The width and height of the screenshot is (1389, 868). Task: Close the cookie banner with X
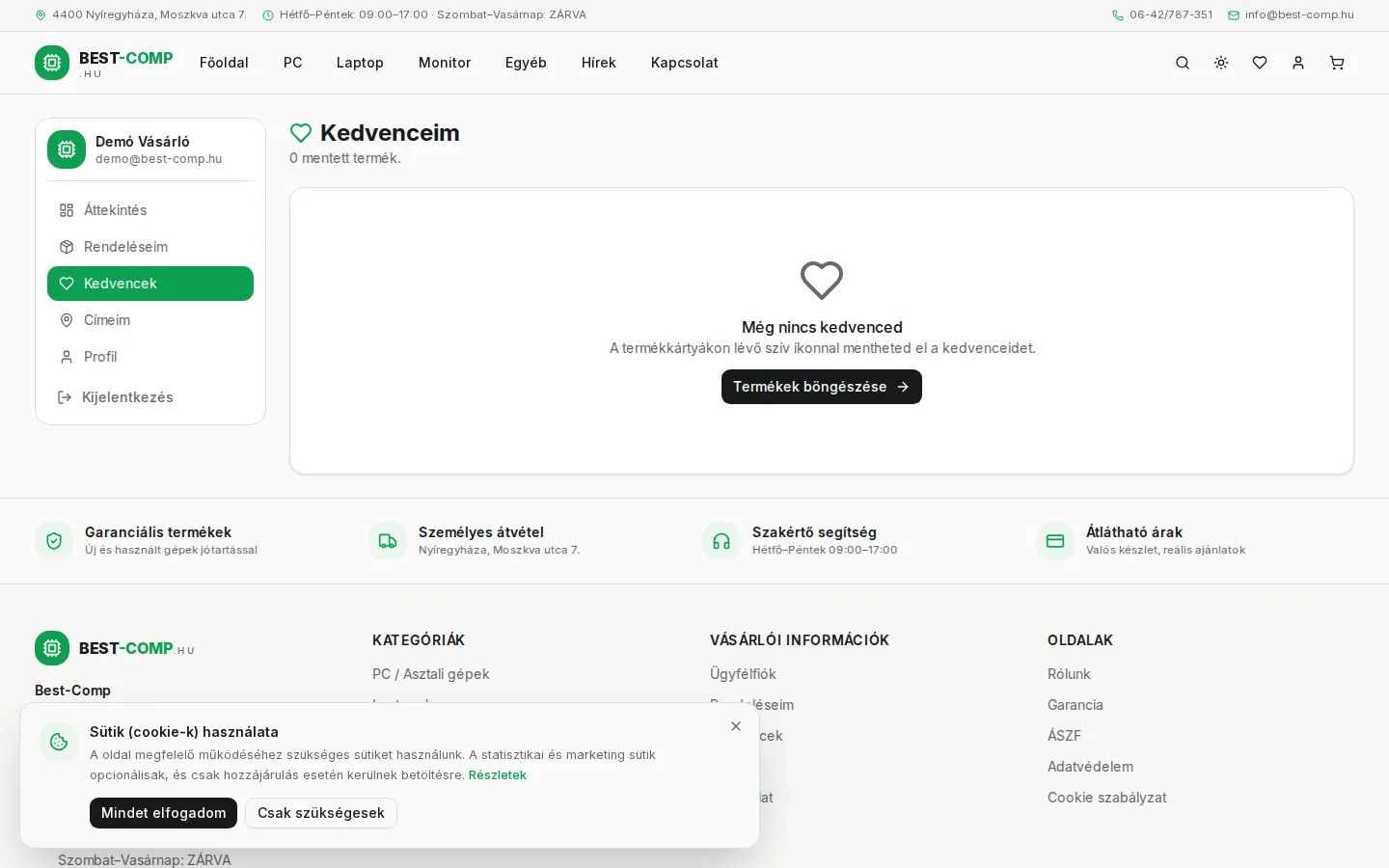pyautogui.click(x=736, y=726)
